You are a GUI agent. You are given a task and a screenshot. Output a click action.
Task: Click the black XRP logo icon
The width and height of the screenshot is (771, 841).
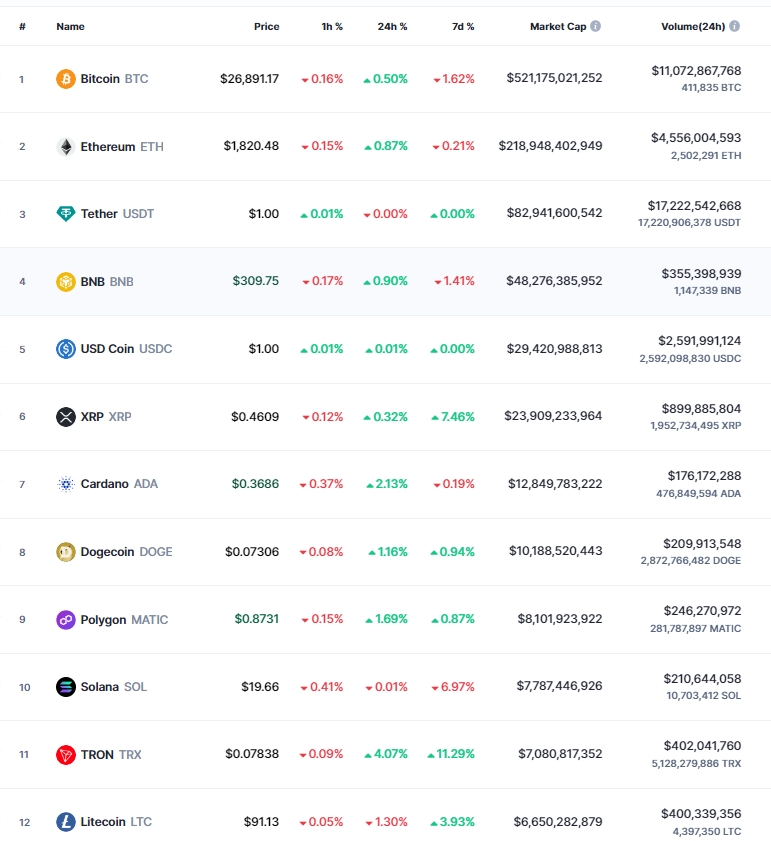coord(65,417)
